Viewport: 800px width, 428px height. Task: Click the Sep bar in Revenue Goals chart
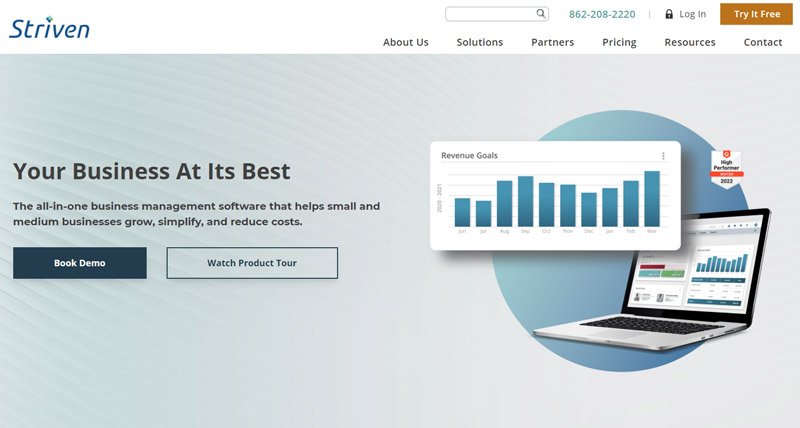[525, 202]
